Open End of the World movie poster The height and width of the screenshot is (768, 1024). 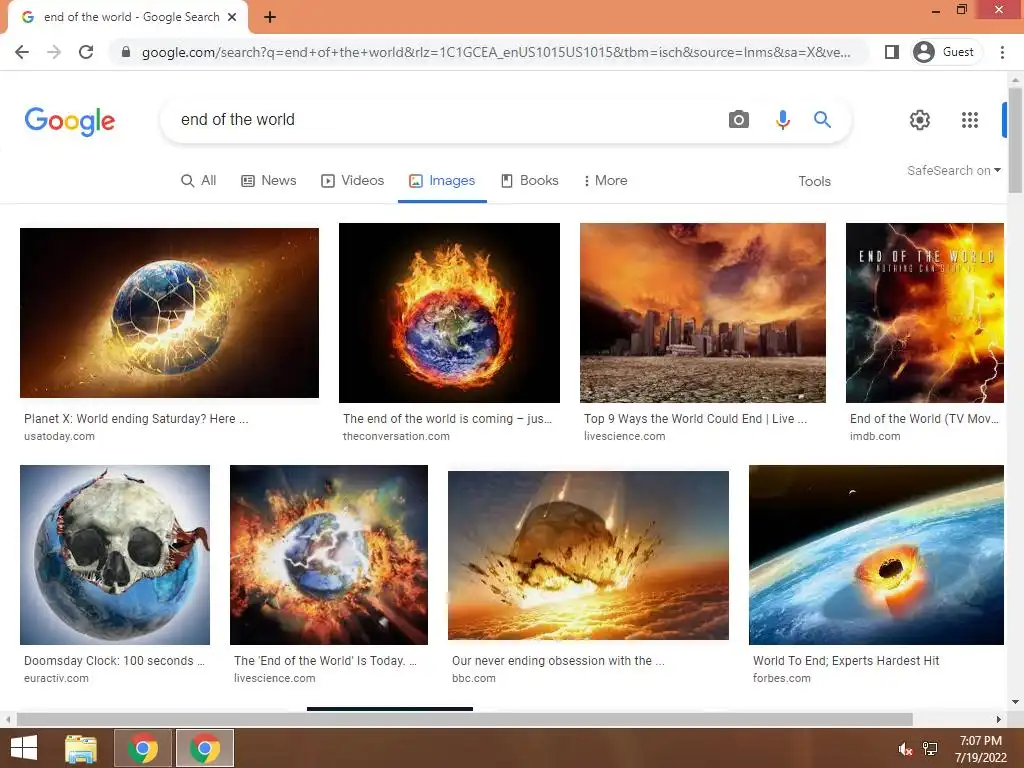(925, 313)
